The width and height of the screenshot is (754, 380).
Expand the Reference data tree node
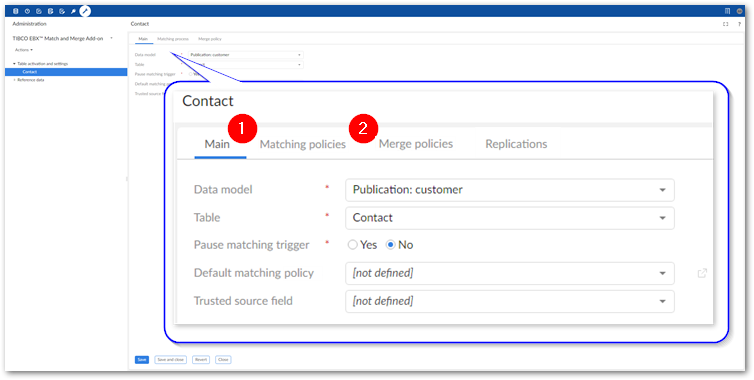(x=14, y=80)
